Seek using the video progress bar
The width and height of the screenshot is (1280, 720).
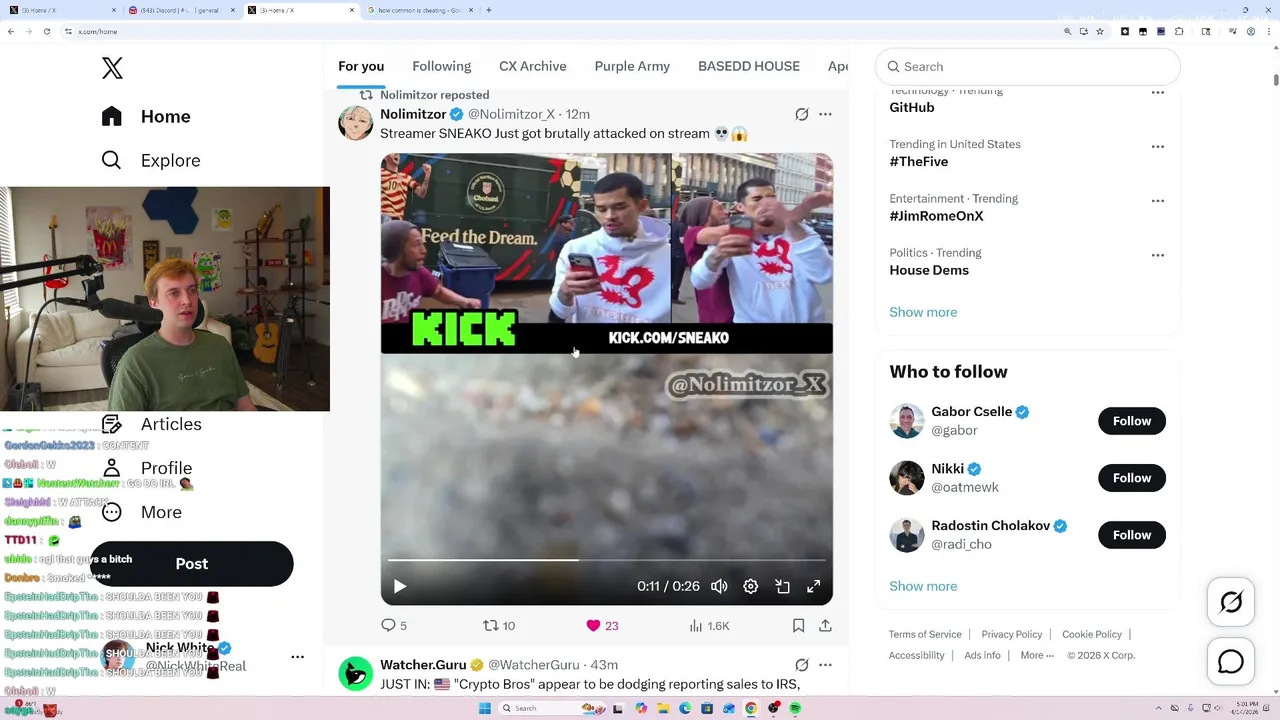point(606,560)
